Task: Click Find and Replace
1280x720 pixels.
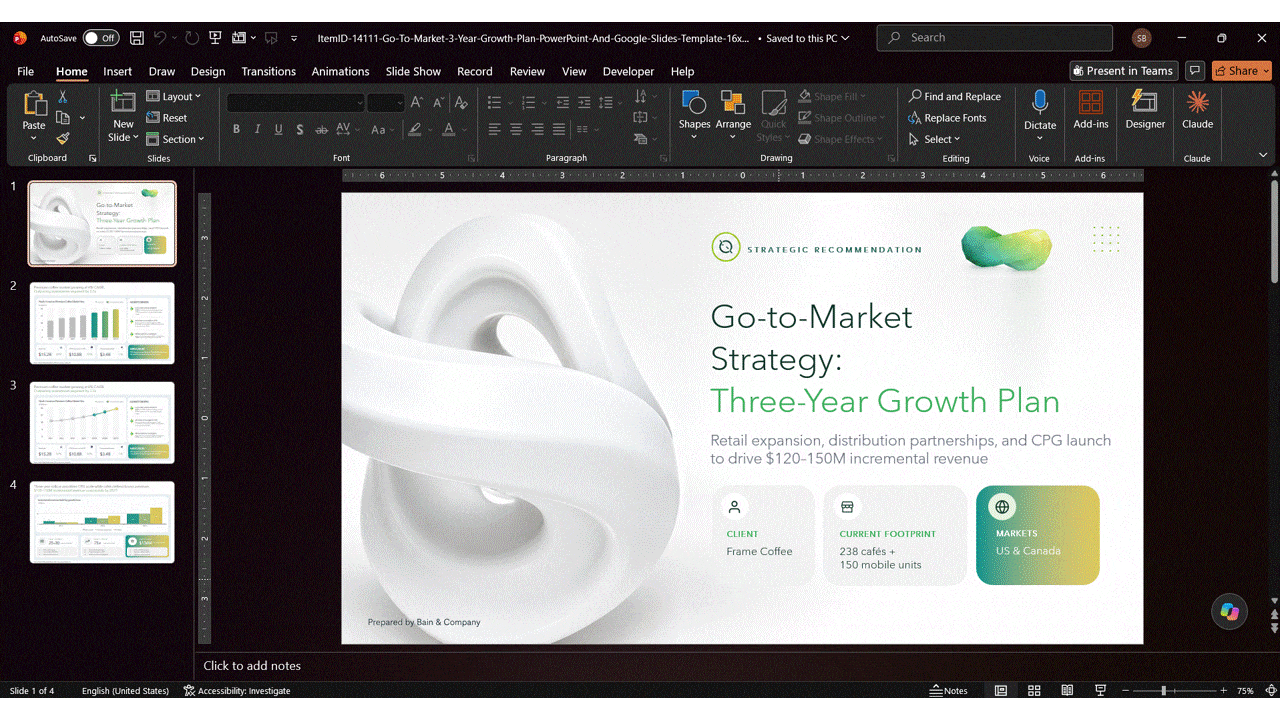Action: pyautogui.click(x=955, y=97)
